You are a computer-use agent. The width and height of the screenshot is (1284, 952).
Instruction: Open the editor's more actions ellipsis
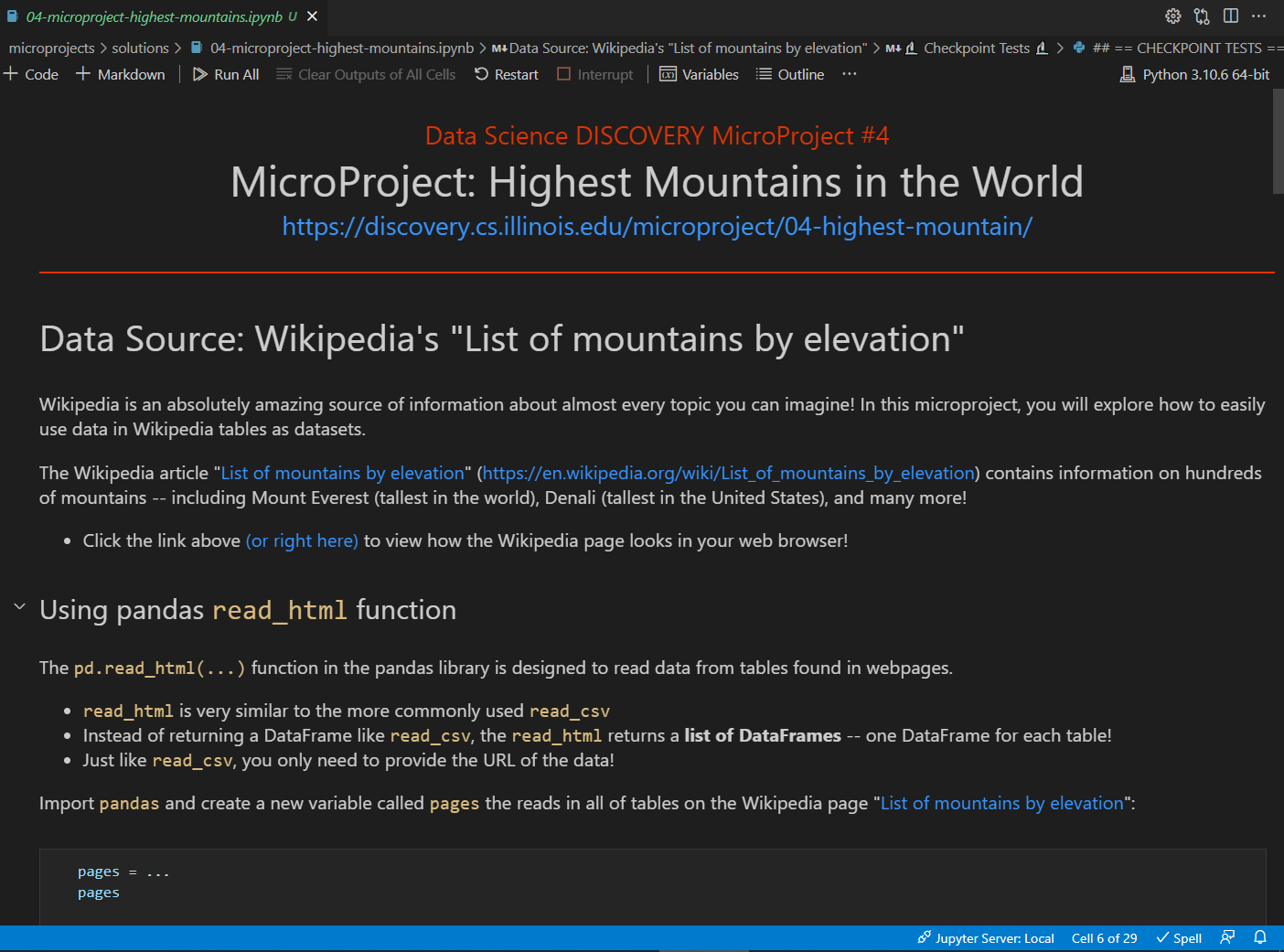coord(1259,16)
